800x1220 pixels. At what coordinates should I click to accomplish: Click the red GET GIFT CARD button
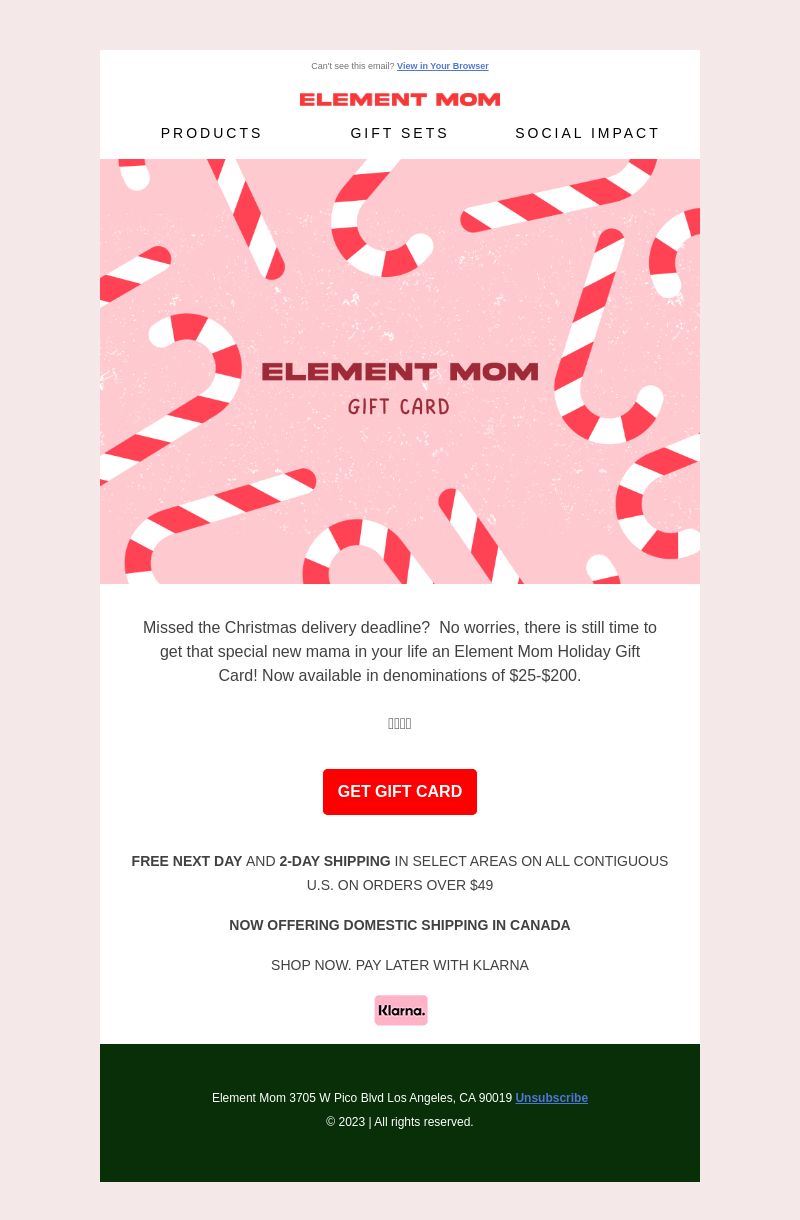(x=400, y=792)
